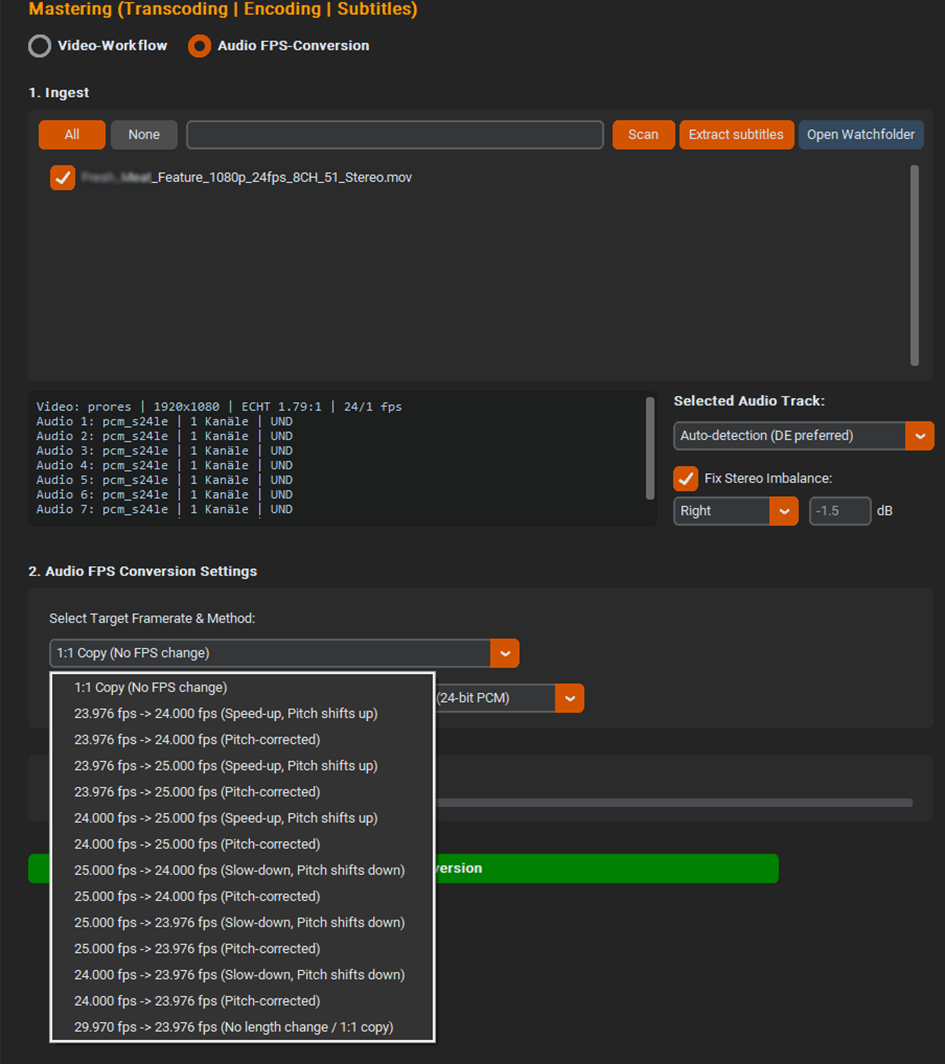Click the chevron beside 24-bit PCM
Screen dimensions: 945x1064
coord(570,698)
